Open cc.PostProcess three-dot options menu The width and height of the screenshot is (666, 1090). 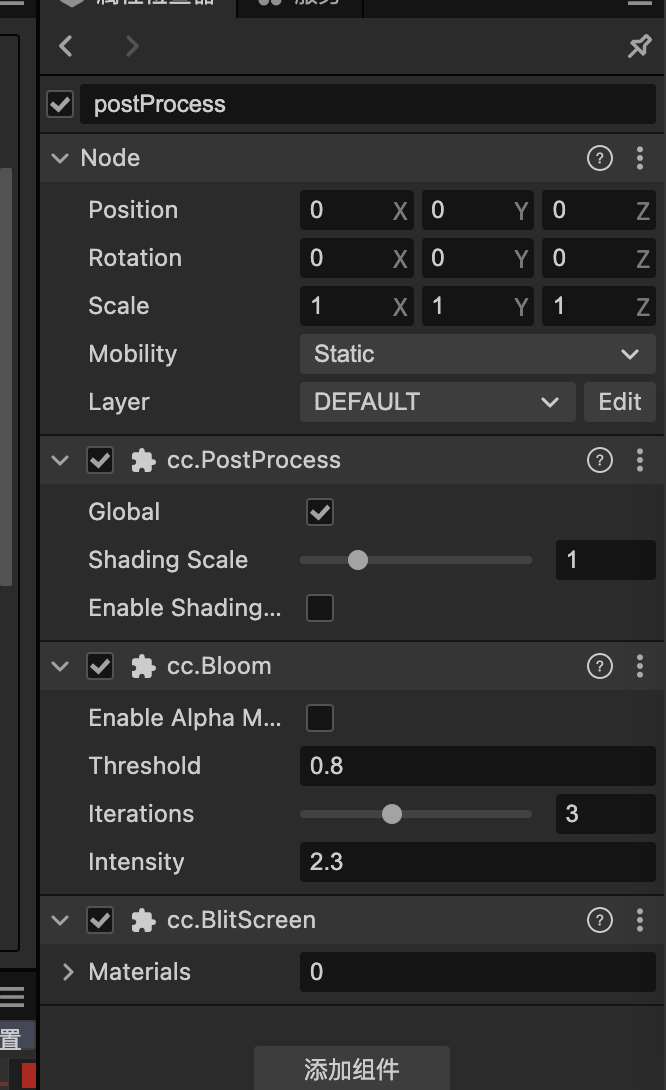click(640, 460)
